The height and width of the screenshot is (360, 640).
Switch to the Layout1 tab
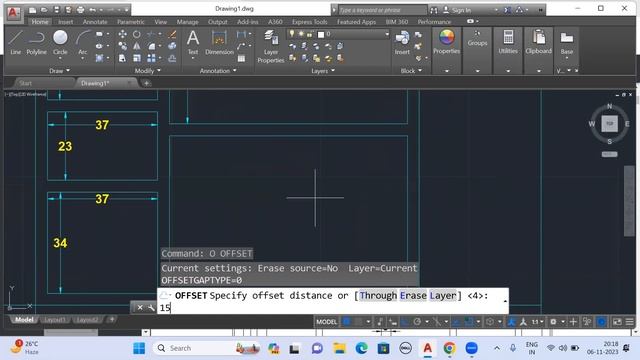click(x=54, y=320)
